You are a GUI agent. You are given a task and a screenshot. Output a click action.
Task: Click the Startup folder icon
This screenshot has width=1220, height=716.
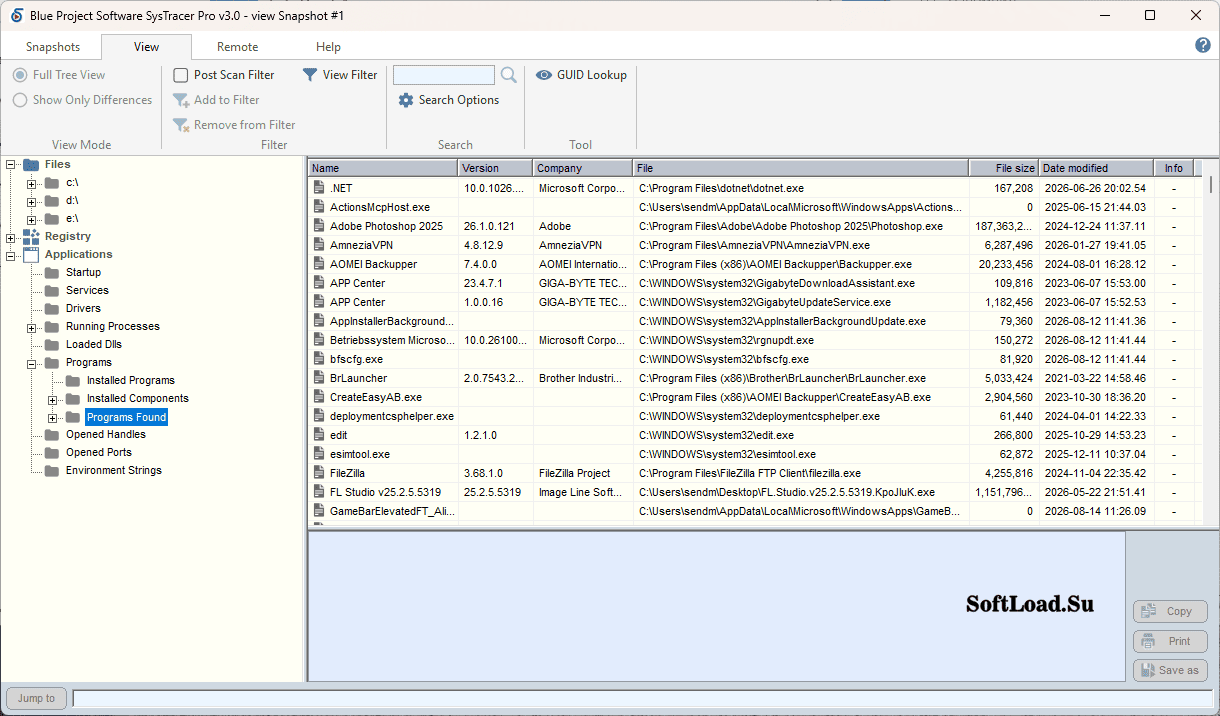52,272
